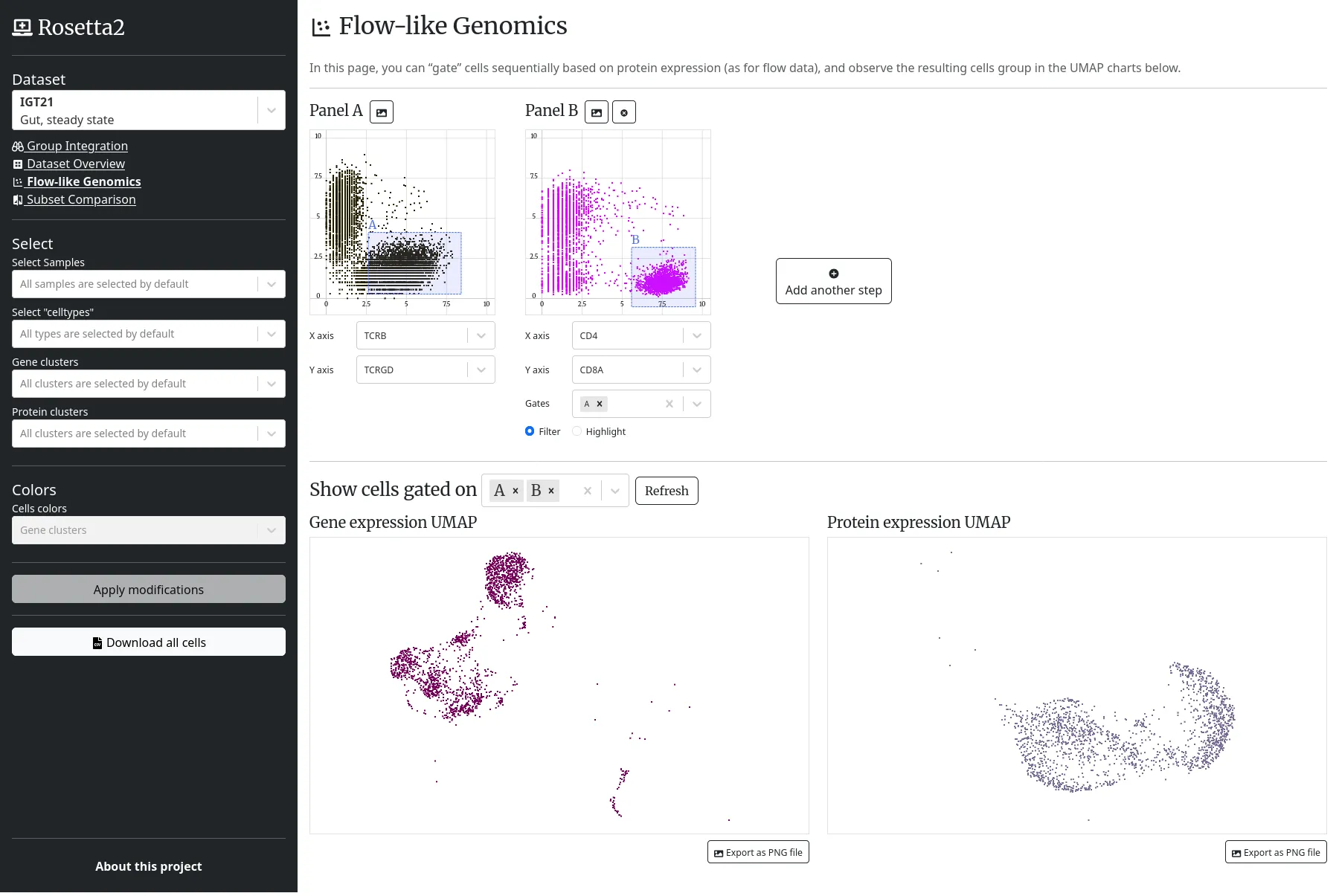Export Panel A as image
The image size is (1339, 896).
pyautogui.click(x=382, y=112)
